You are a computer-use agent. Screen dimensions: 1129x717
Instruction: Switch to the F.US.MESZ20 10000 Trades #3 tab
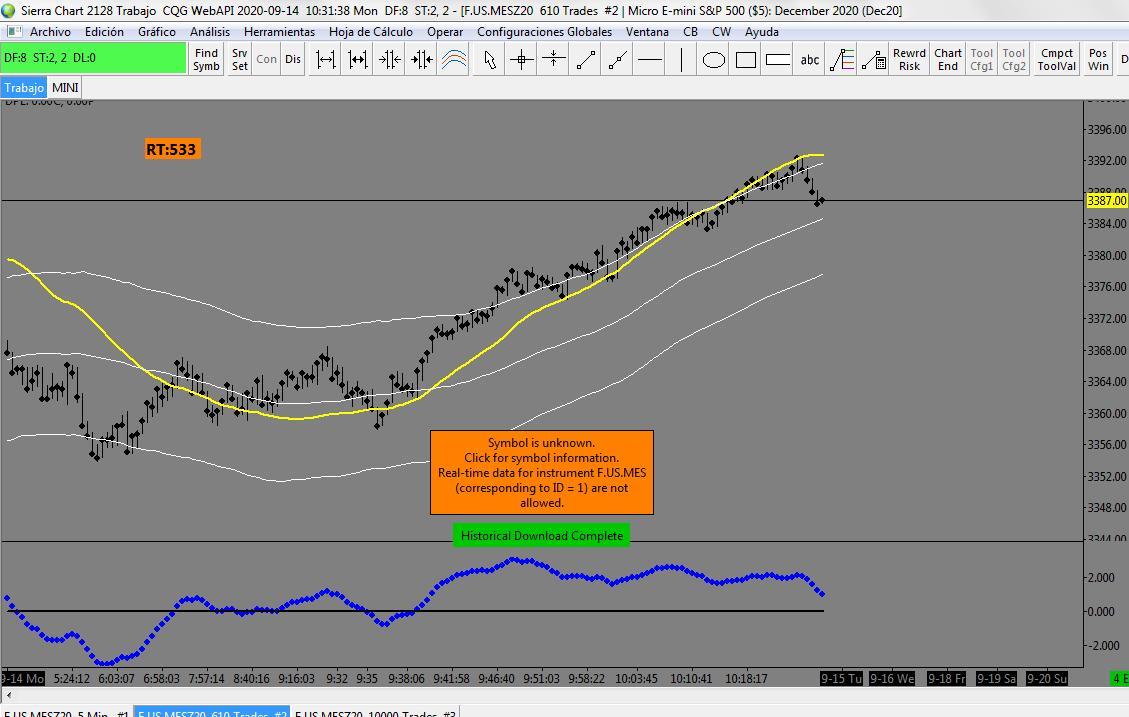click(x=374, y=713)
